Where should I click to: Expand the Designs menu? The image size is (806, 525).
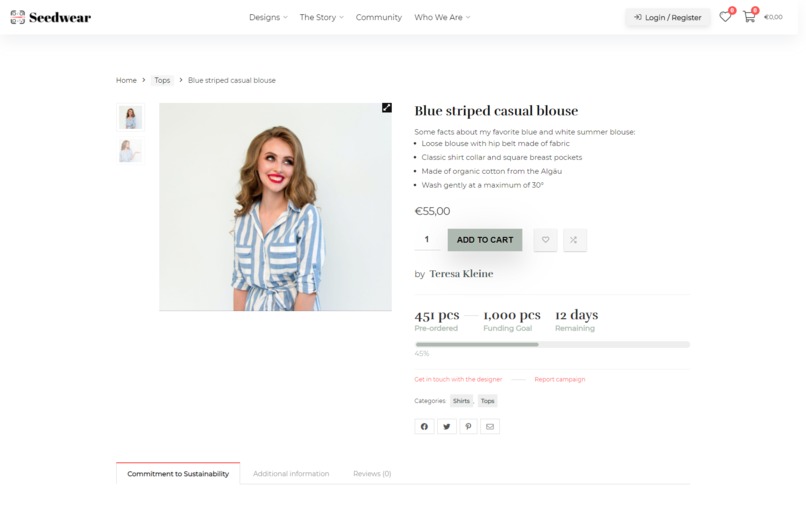[x=268, y=17]
